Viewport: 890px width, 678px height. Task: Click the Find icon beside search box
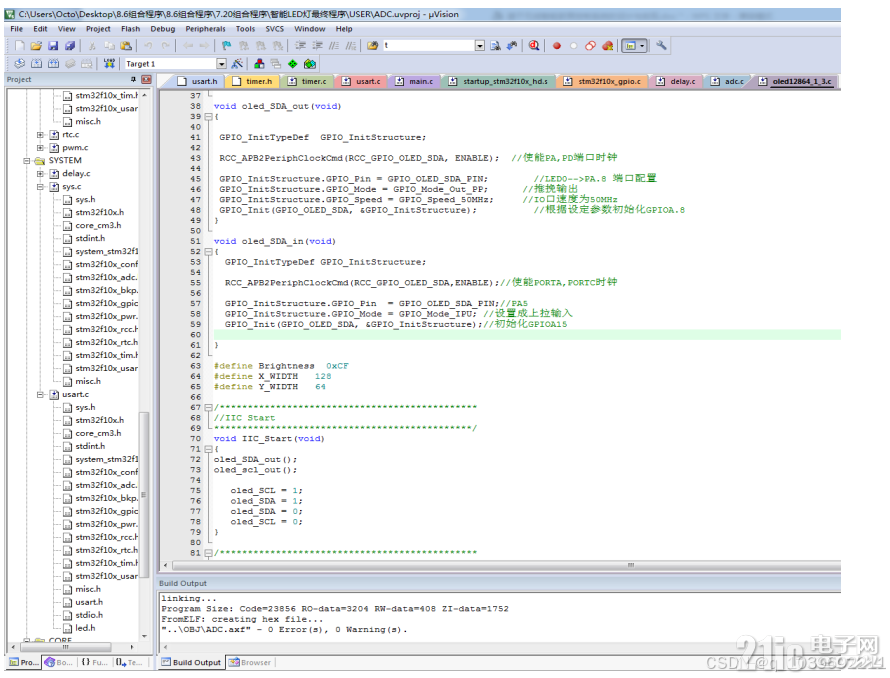click(x=495, y=45)
